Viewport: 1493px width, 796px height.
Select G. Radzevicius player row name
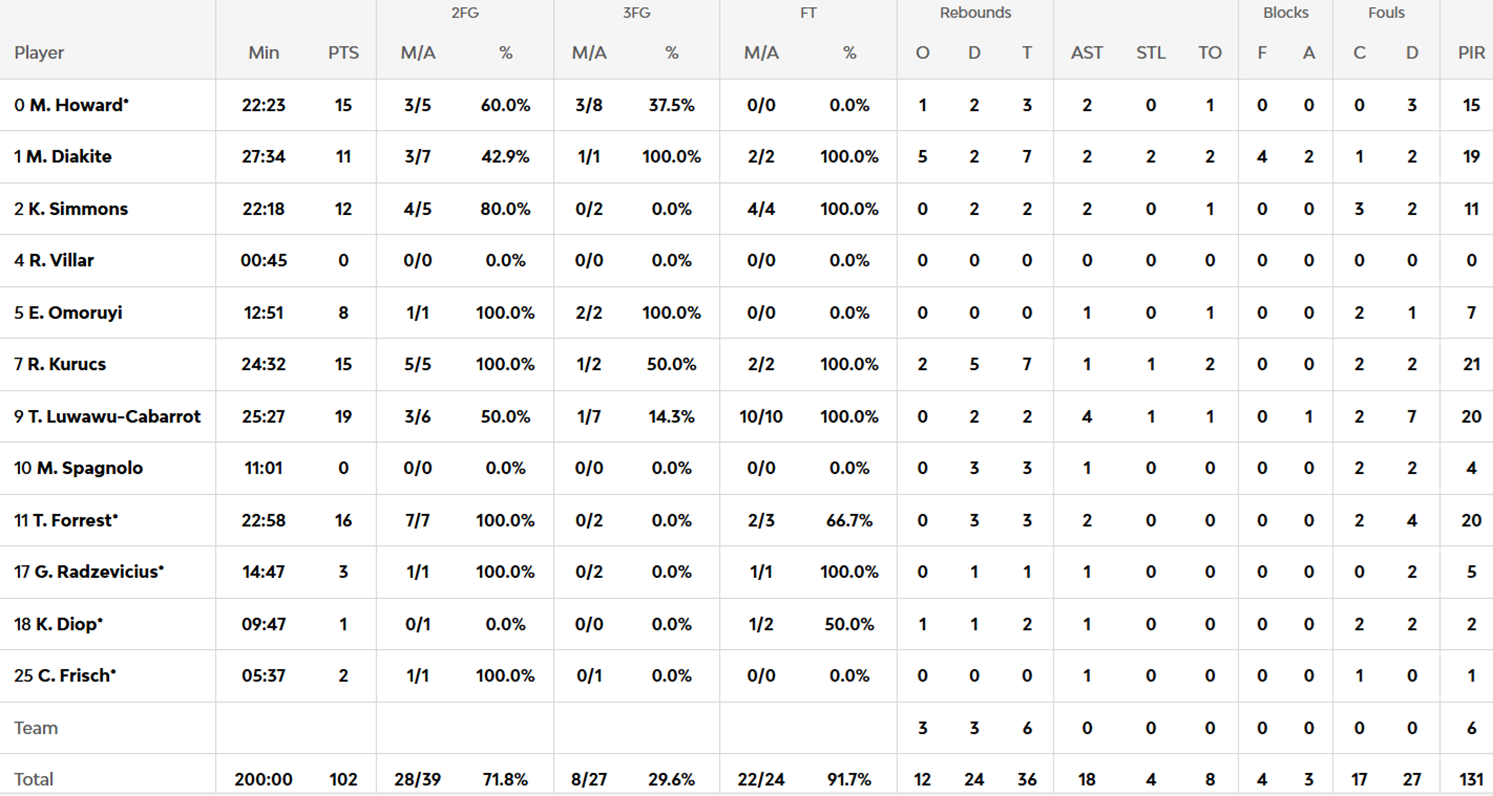click(97, 572)
